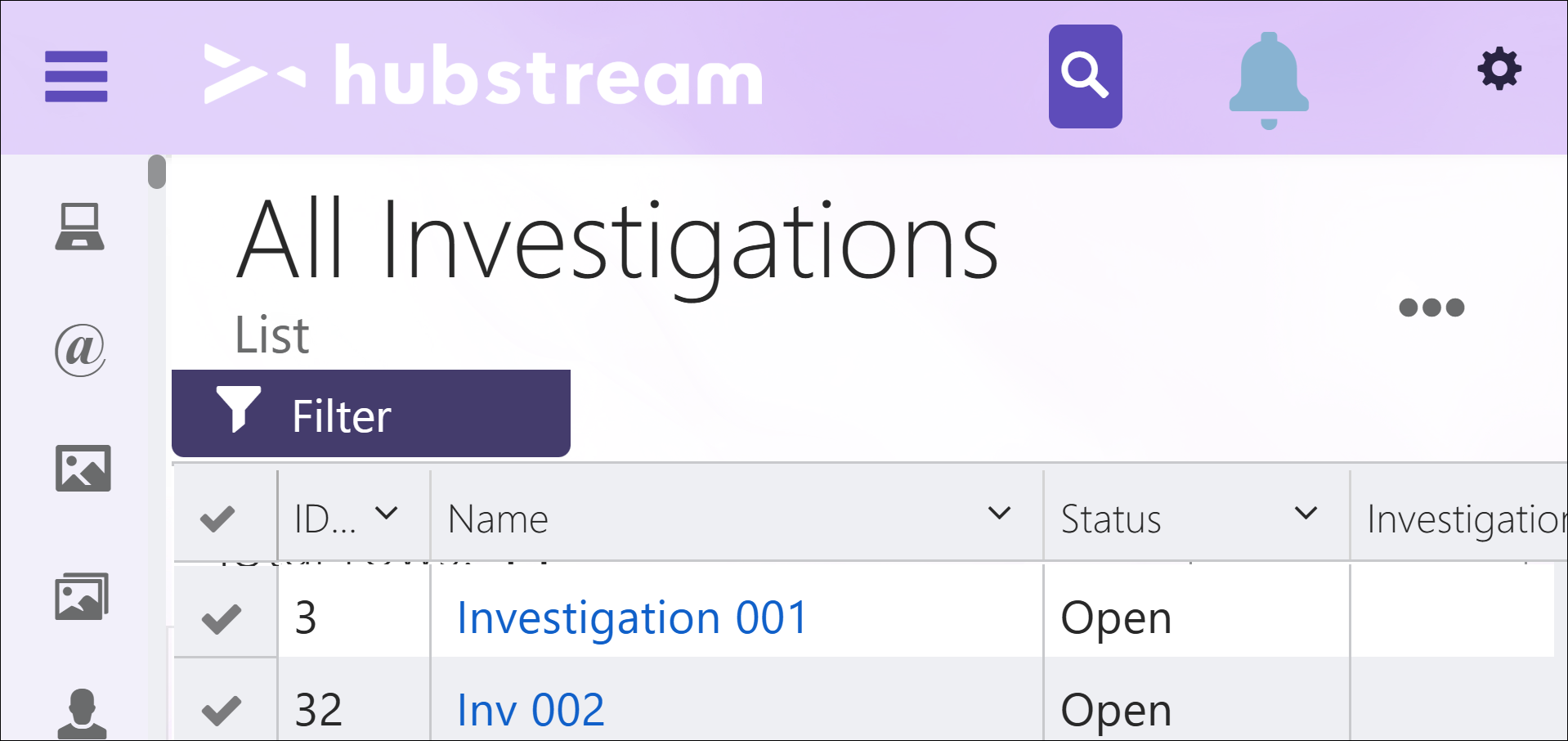Expand the ID column dropdown

coord(386,514)
